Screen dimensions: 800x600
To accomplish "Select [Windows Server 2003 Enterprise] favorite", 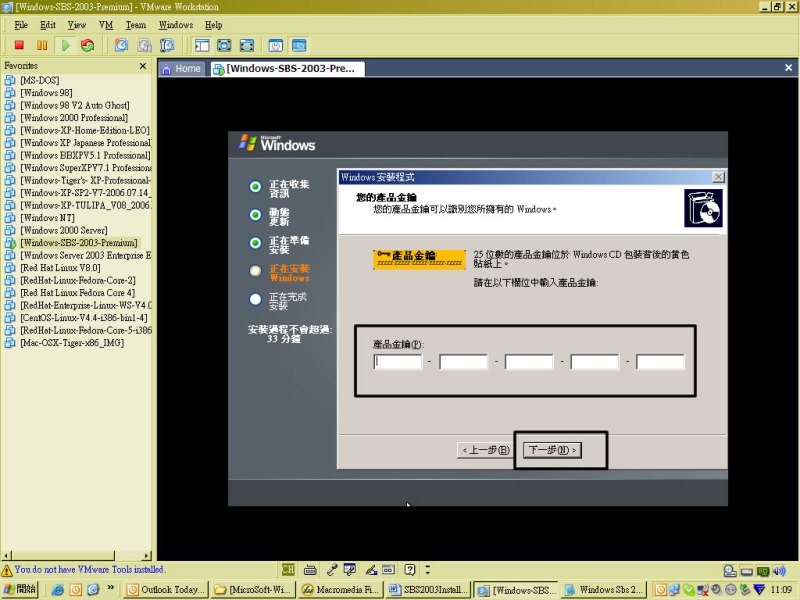I will click(85, 255).
